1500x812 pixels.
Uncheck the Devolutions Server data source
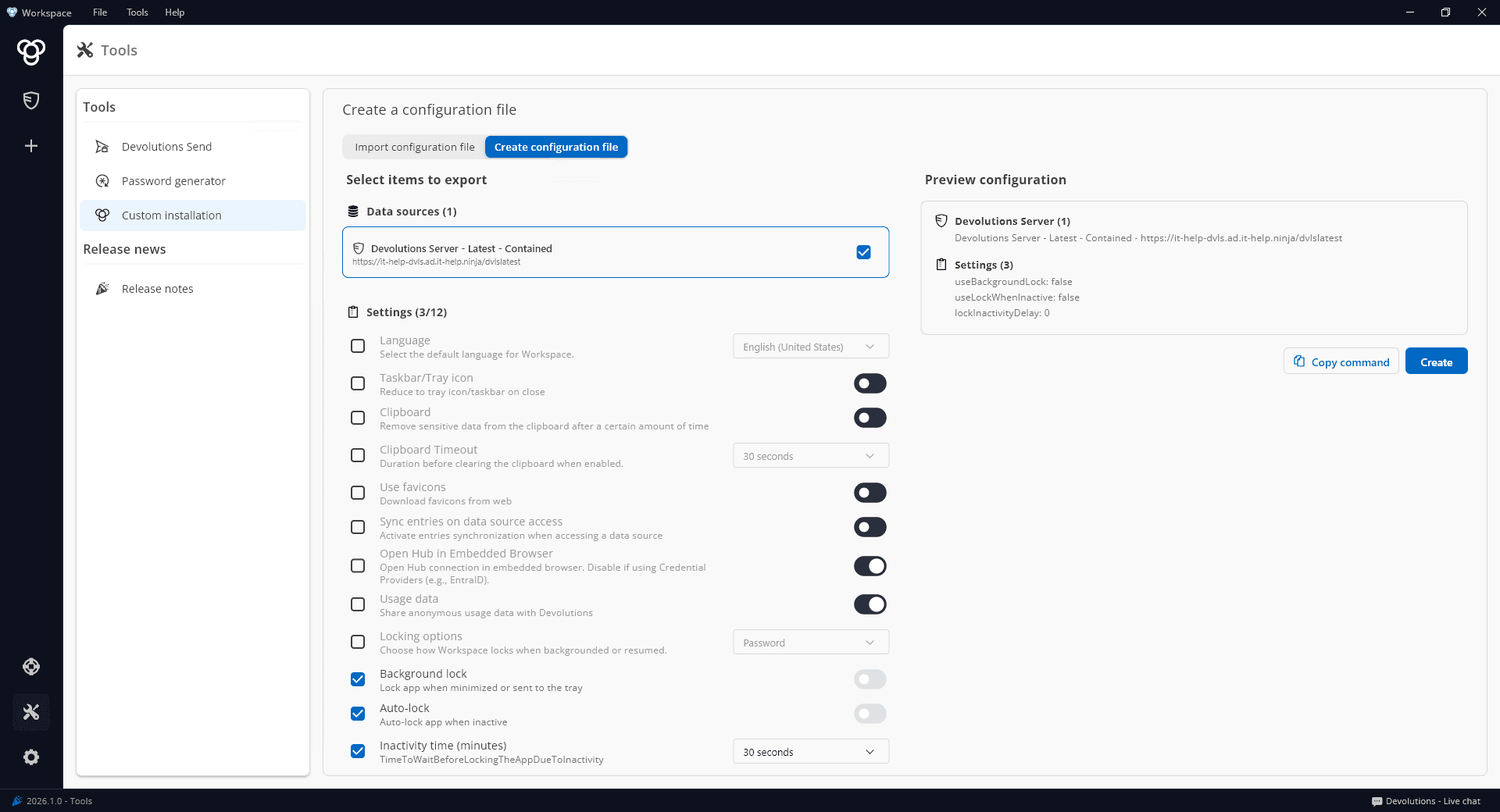[863, 252]
